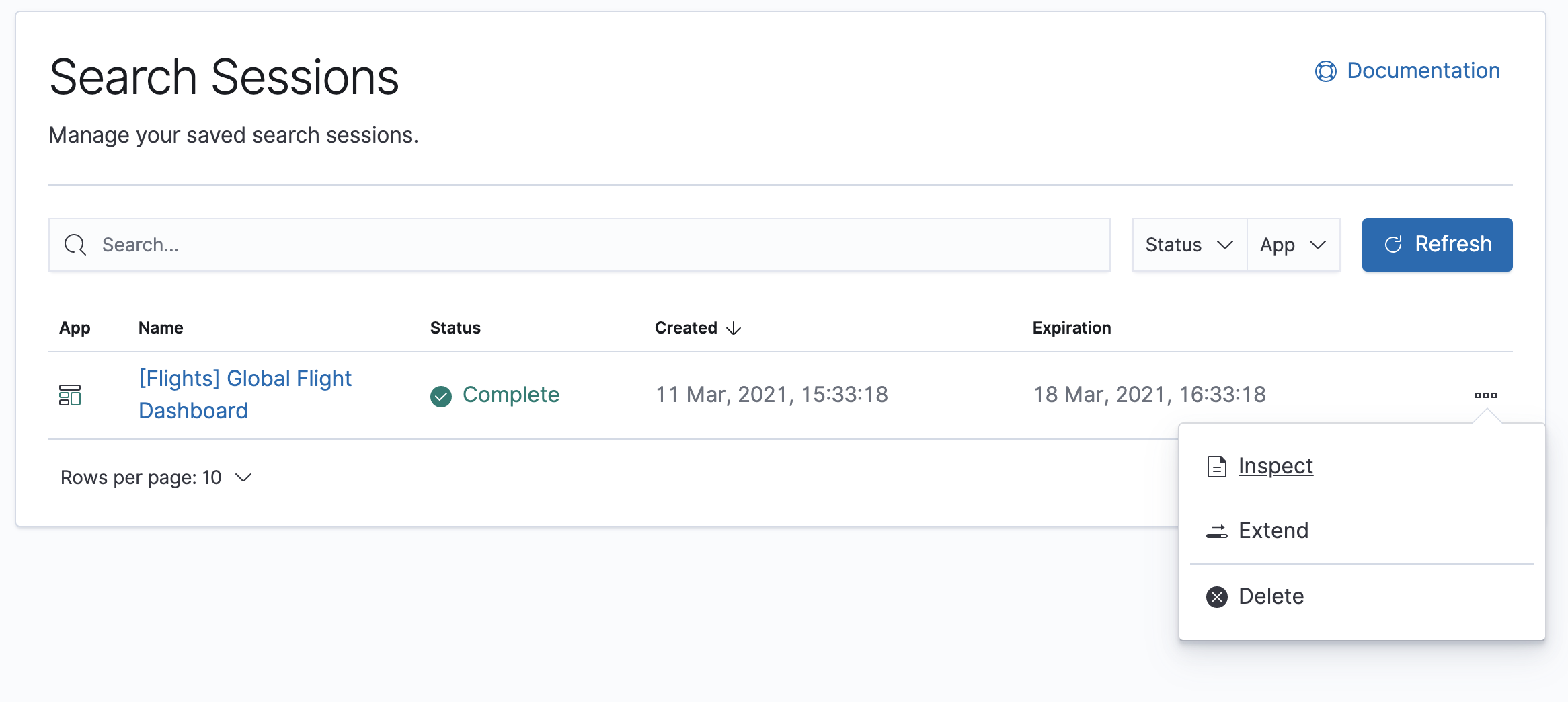Viewport: 1568px width, 702px height.
Task: Click the refresh arrow icon inside Refresh button
Action: (1393, 245)
